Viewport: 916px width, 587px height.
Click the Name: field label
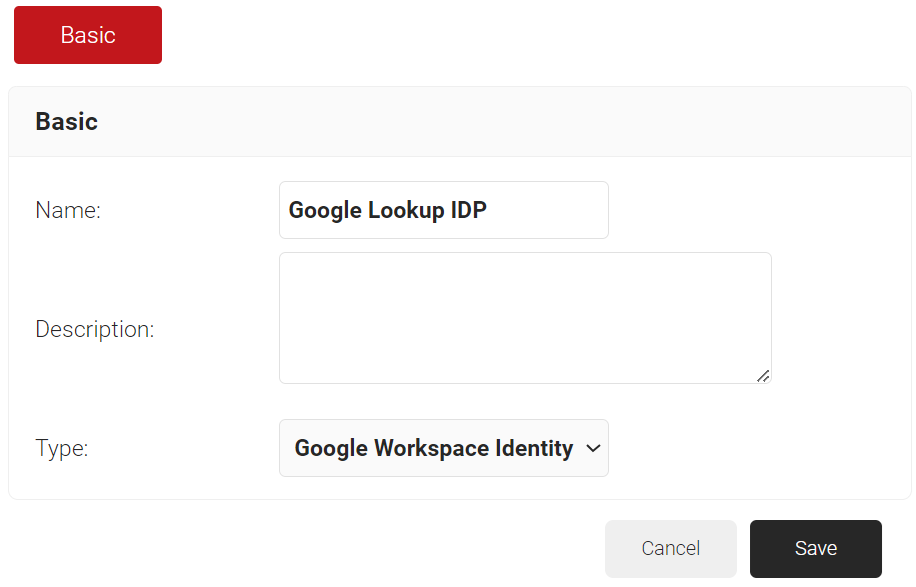68,210
